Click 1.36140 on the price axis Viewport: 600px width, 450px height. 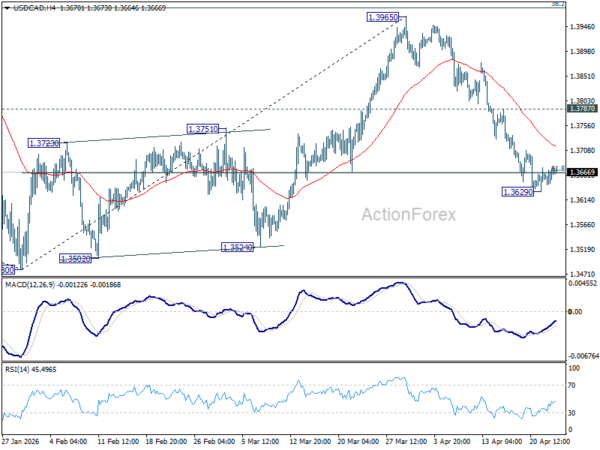[x=582, y=200]
